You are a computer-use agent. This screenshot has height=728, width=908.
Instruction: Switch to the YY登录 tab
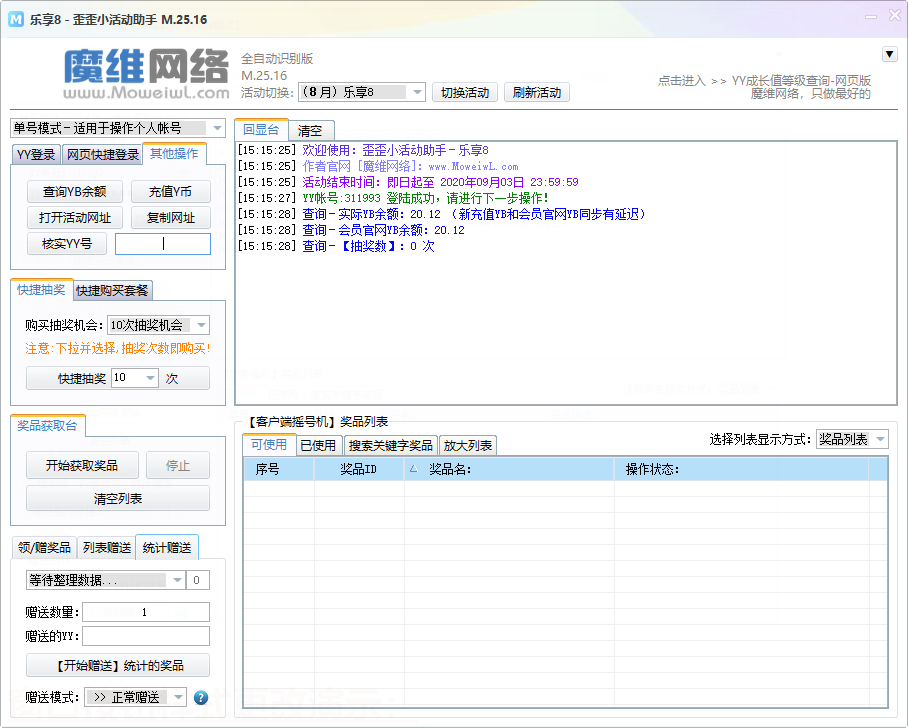coord(36,154)
